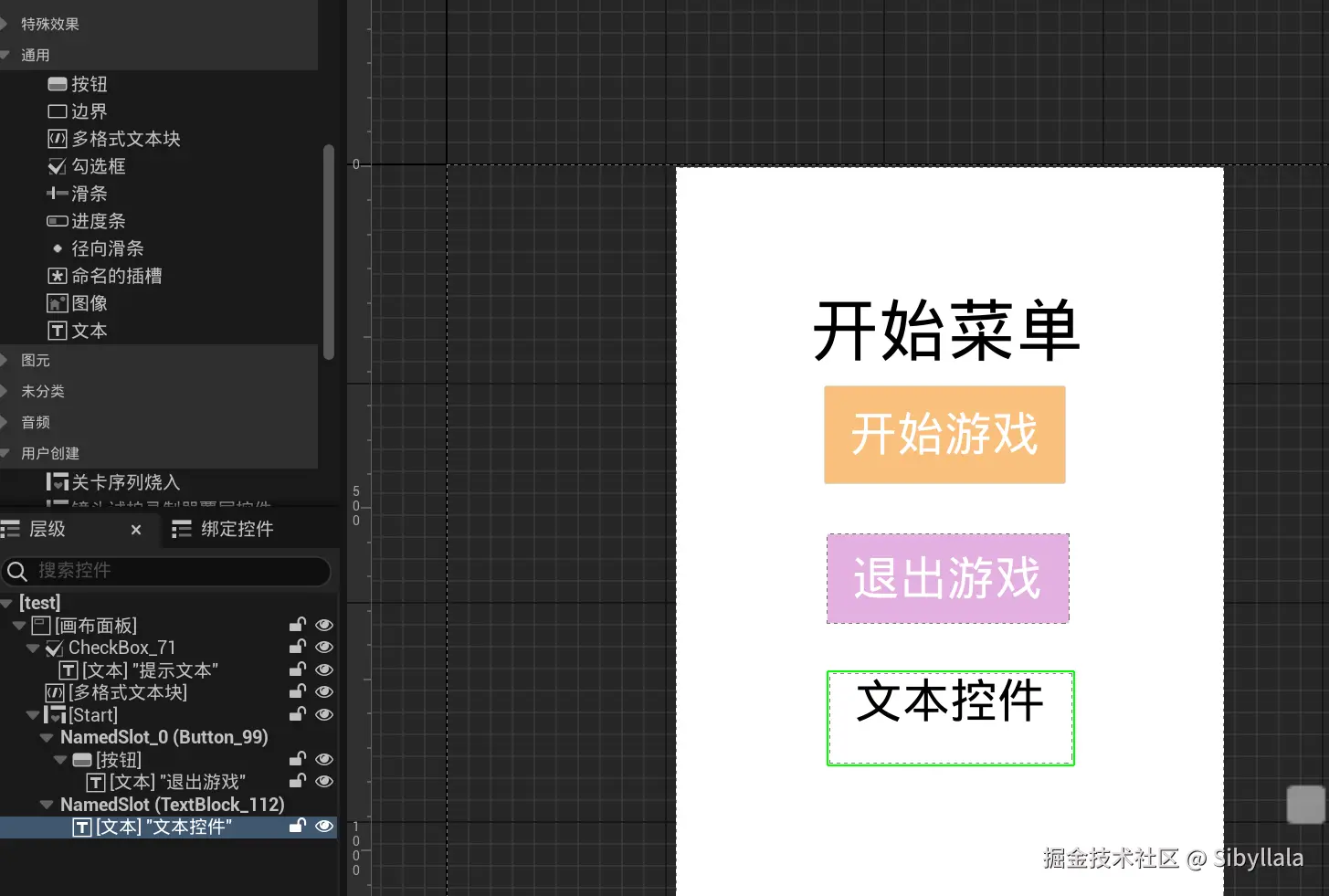
Task: Select the 开始菜单 title text on the canvas
Action: coord(946,330)
